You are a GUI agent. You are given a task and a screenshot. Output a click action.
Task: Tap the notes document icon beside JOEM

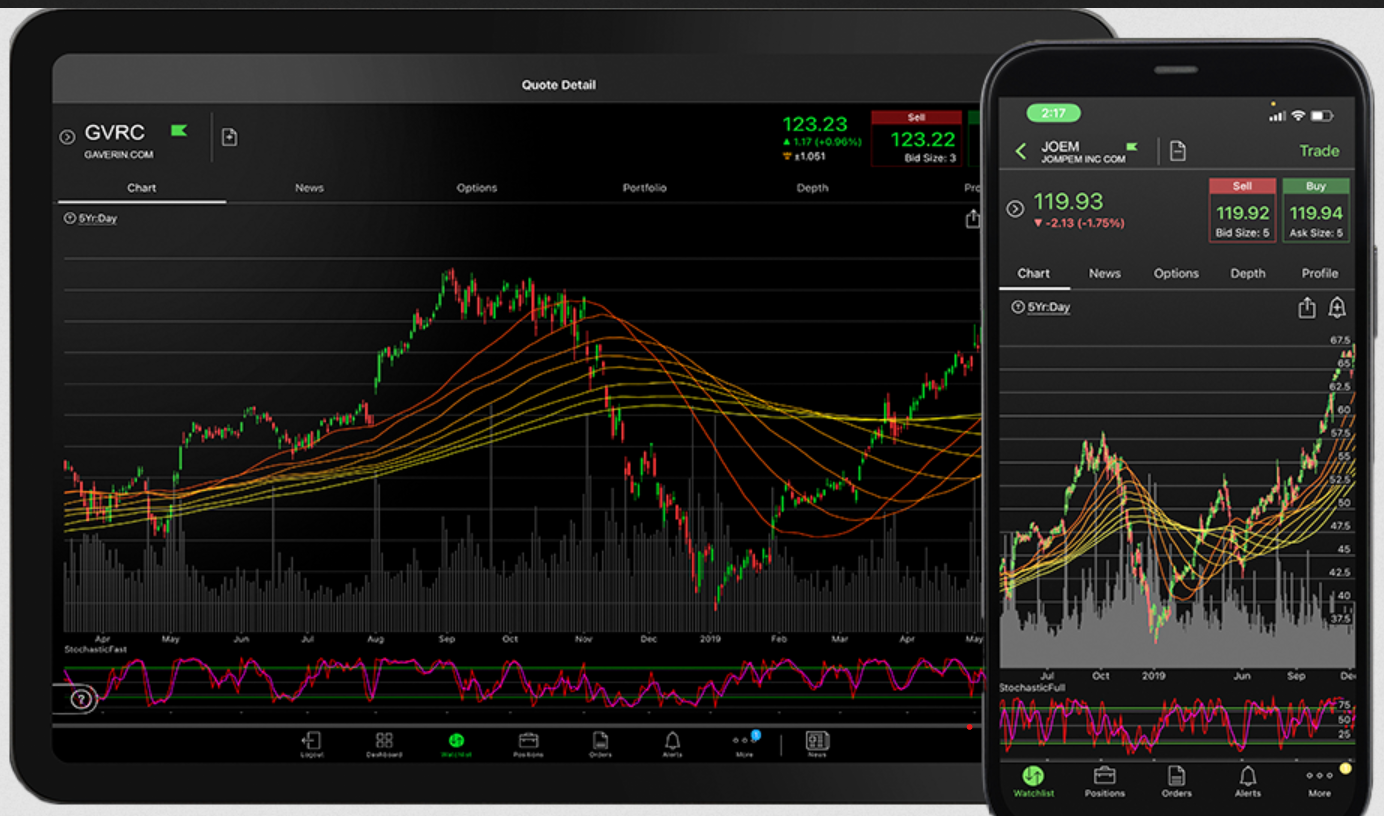pyautogui.click(x=1178, y=151)
